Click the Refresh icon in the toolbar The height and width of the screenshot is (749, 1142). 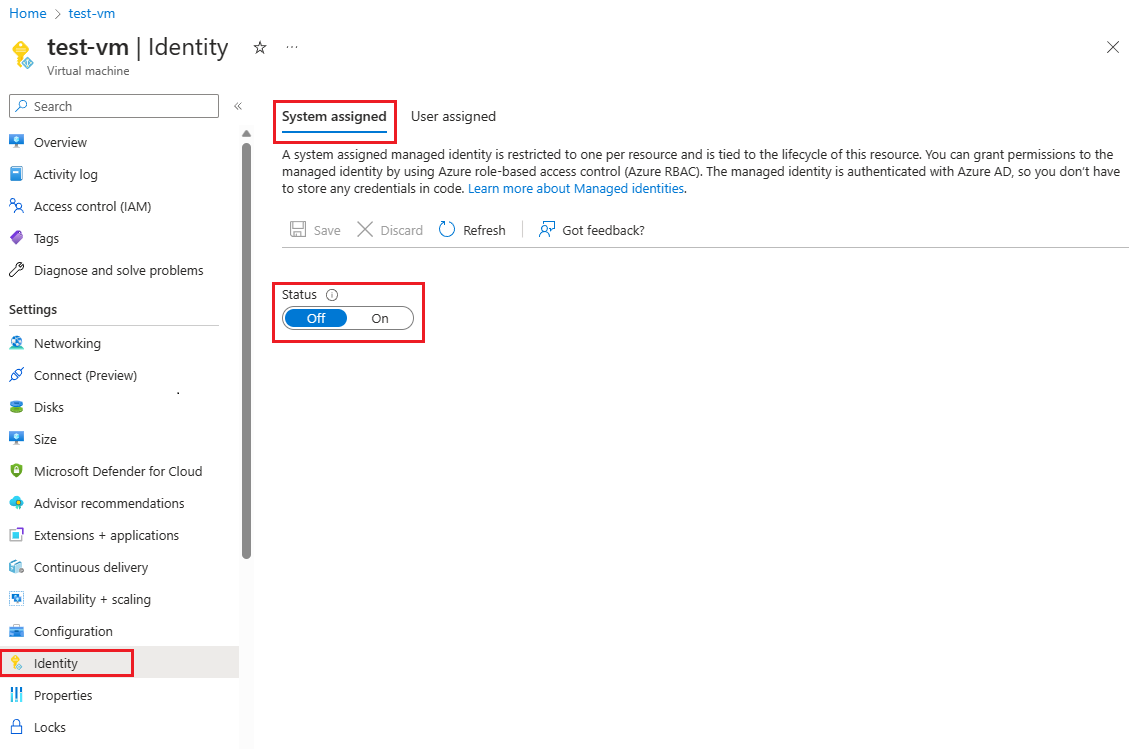pos(447,230)
